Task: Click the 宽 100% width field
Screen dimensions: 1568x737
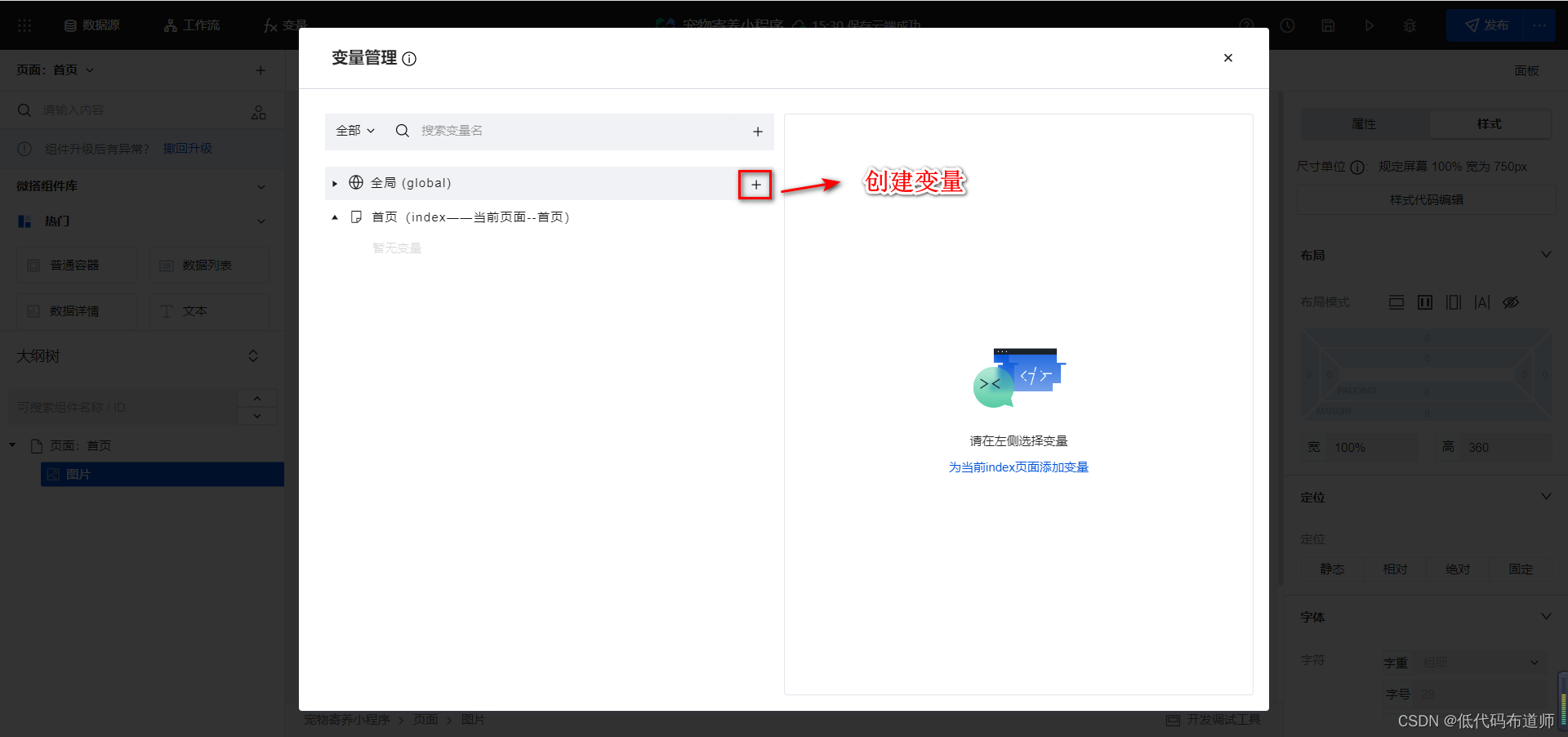Action: tap(1360, 448)
